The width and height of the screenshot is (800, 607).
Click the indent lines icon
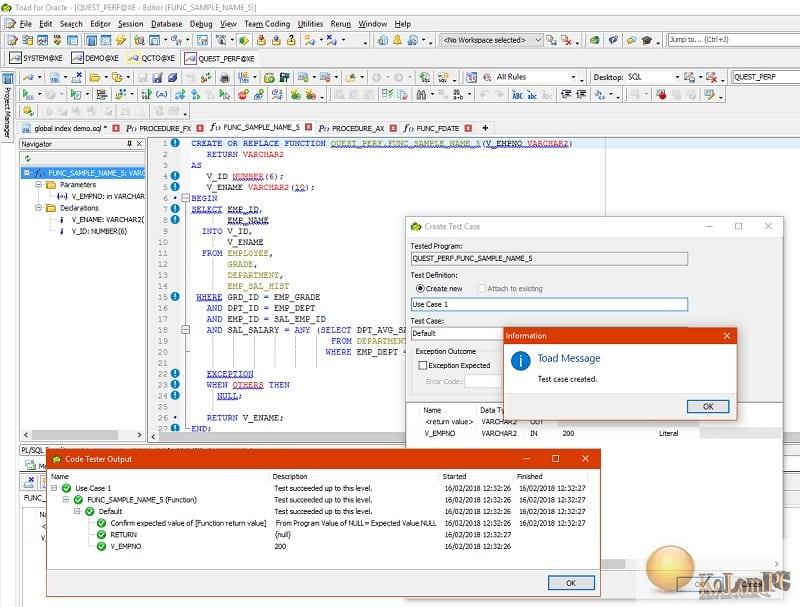[x=566, y=94]
